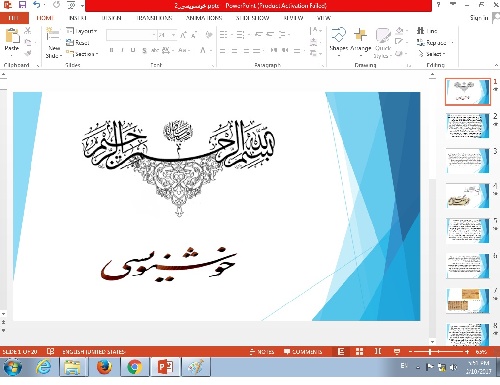Open the Shapes gallery icon
The width and height of the screenshot is (500, 385).
(x=339, y=35)
